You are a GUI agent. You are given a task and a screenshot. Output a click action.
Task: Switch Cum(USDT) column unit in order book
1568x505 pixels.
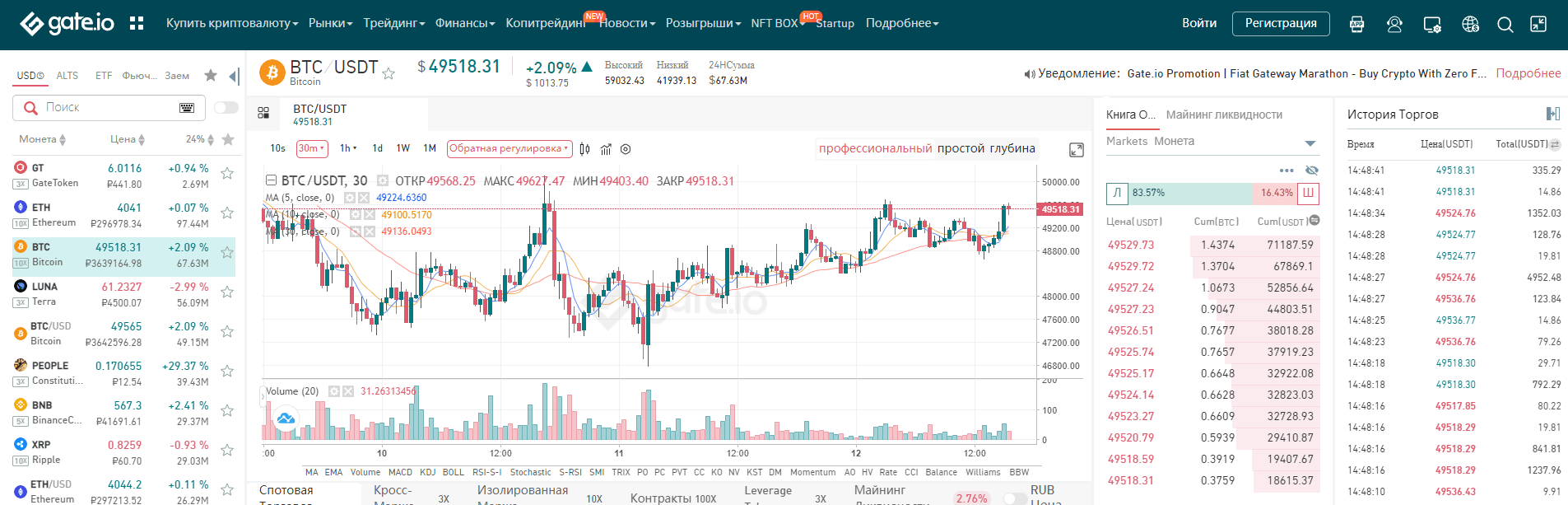click(1314, 220)
